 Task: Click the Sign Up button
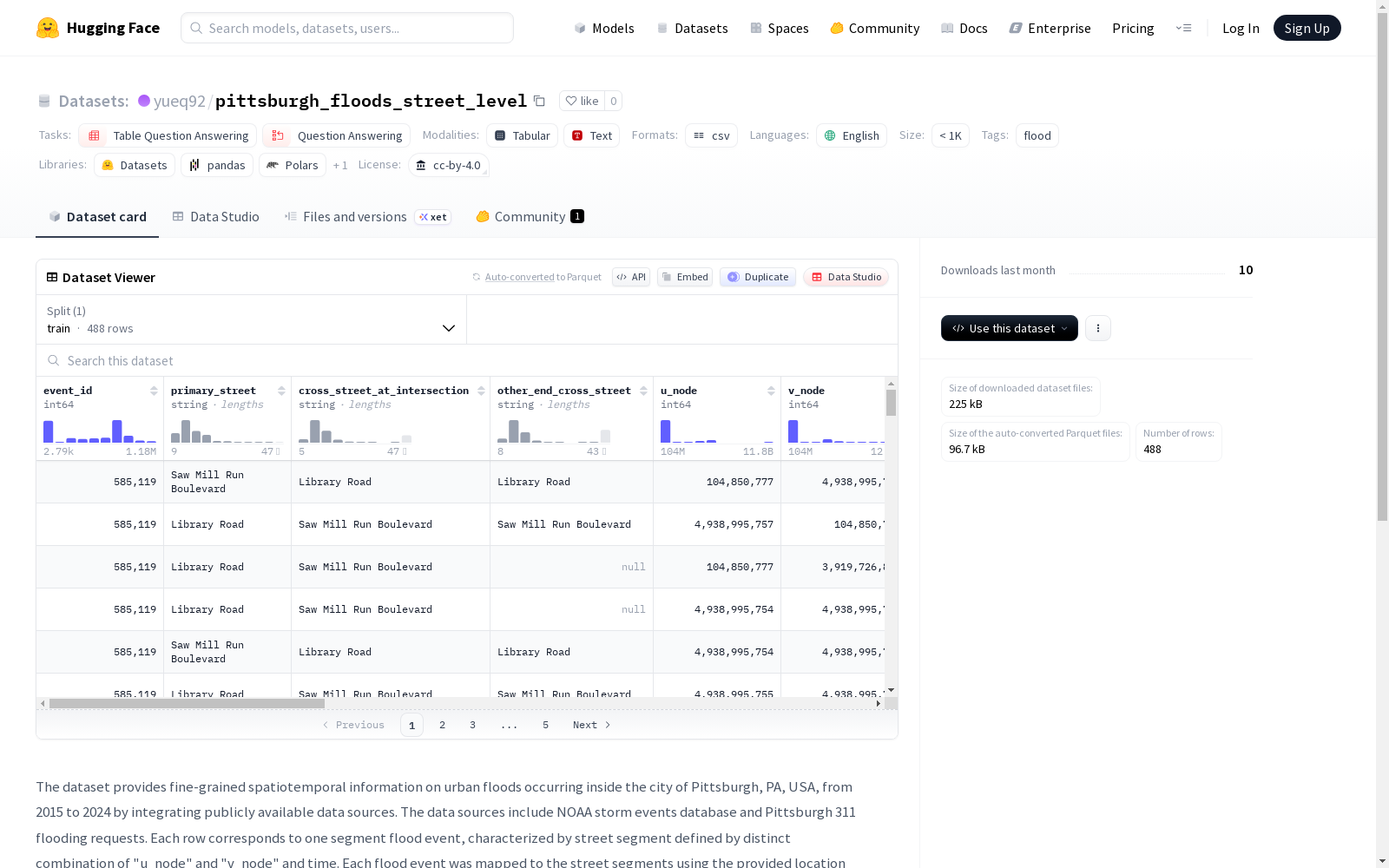[x=1307, y=28]
